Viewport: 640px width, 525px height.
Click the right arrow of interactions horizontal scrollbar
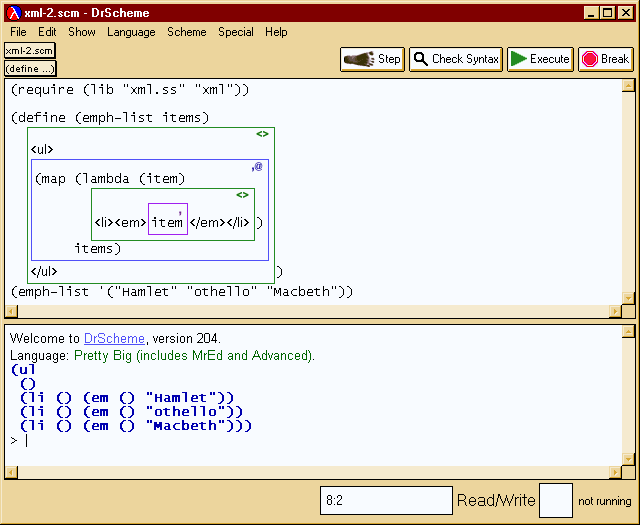615,472
